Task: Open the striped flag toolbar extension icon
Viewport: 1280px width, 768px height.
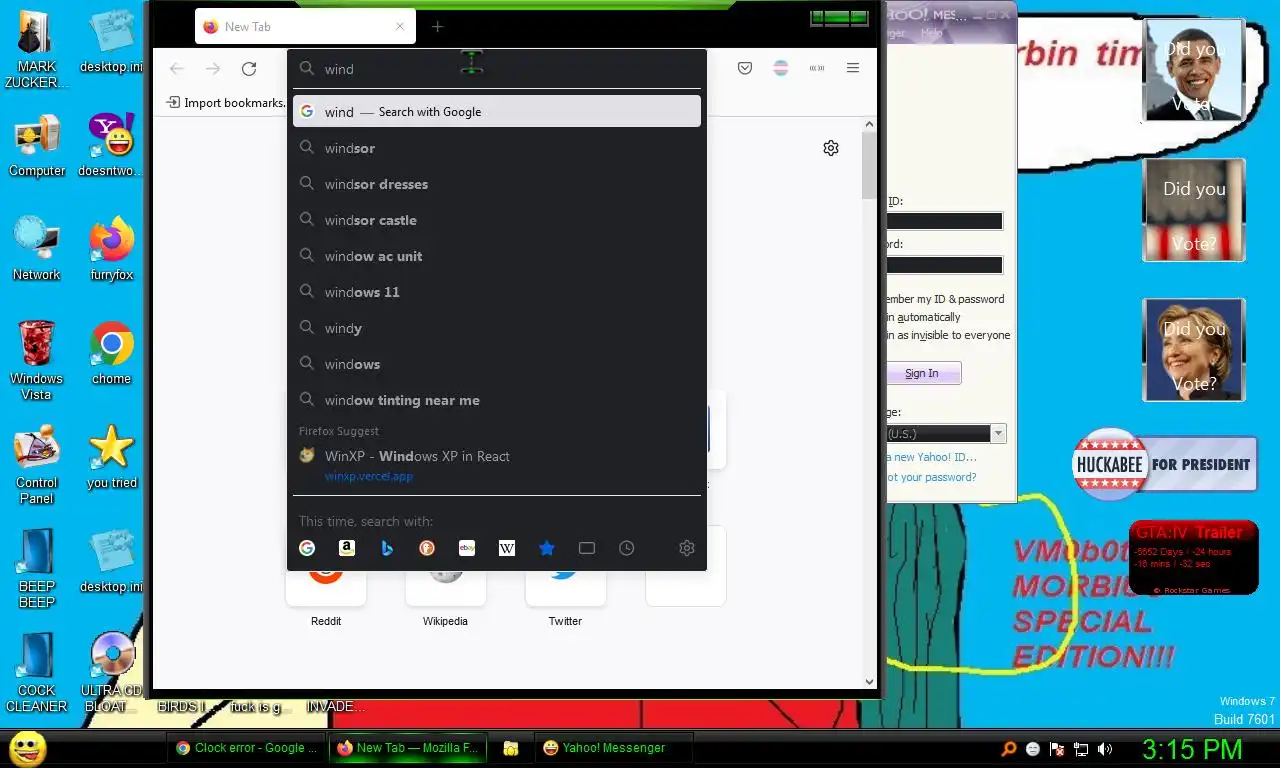Action: 781,68
